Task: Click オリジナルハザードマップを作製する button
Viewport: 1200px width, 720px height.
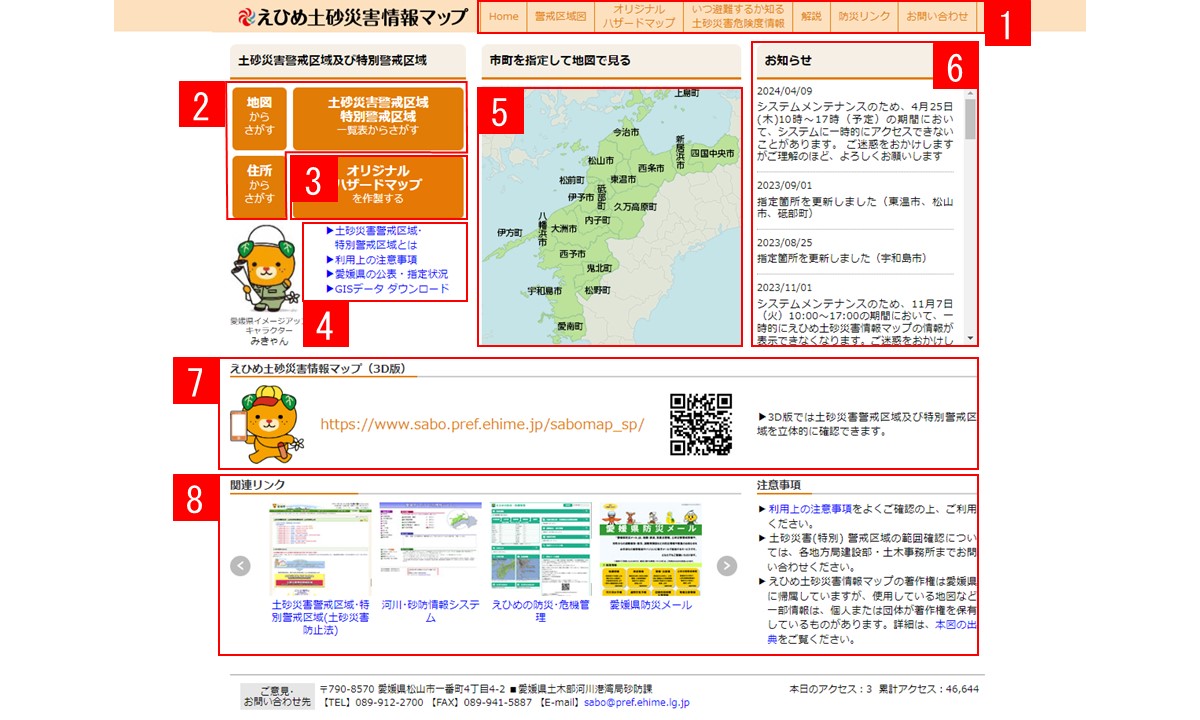Action: [378, 186]
